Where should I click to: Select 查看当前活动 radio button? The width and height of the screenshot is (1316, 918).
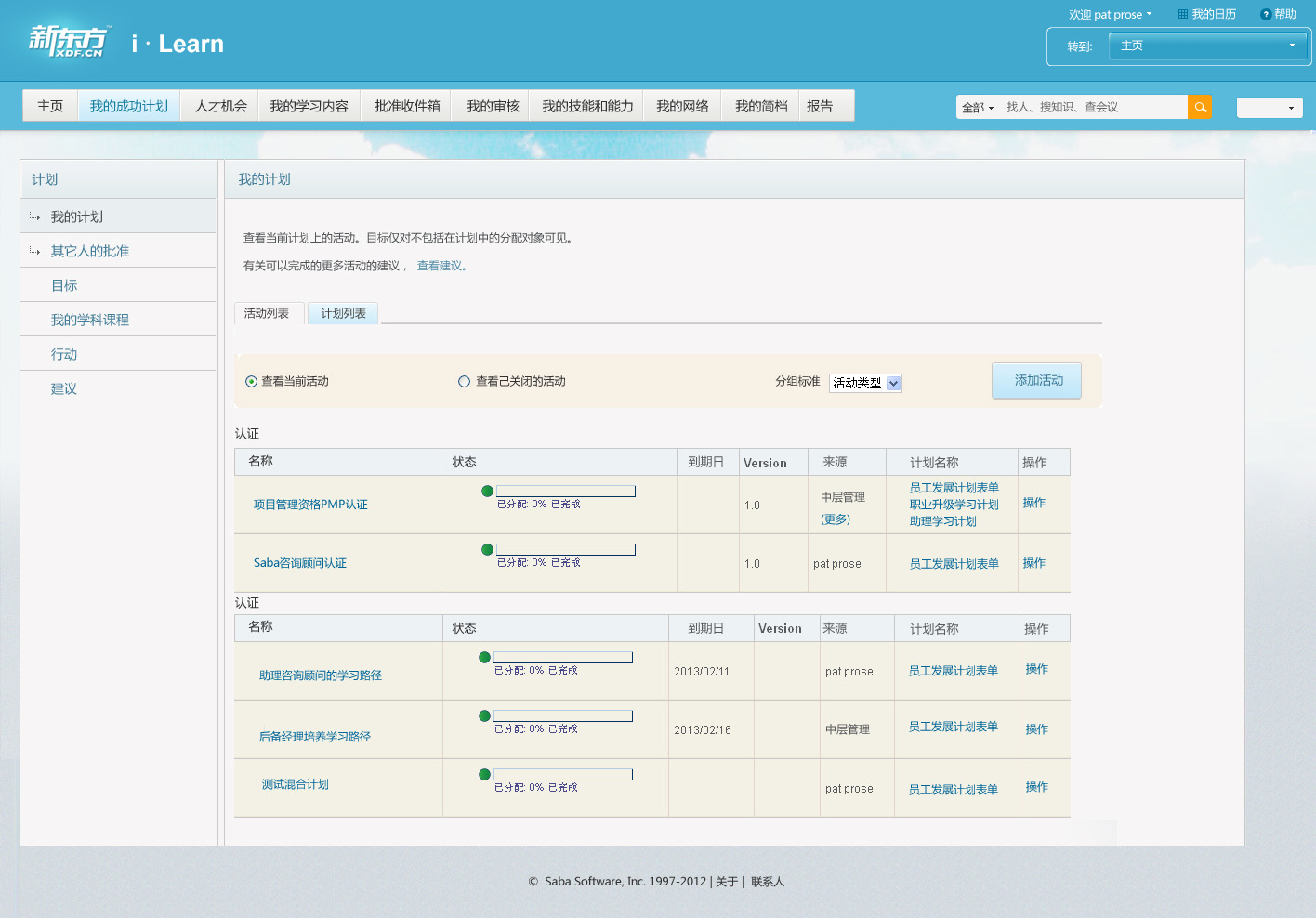coord(251,381)
